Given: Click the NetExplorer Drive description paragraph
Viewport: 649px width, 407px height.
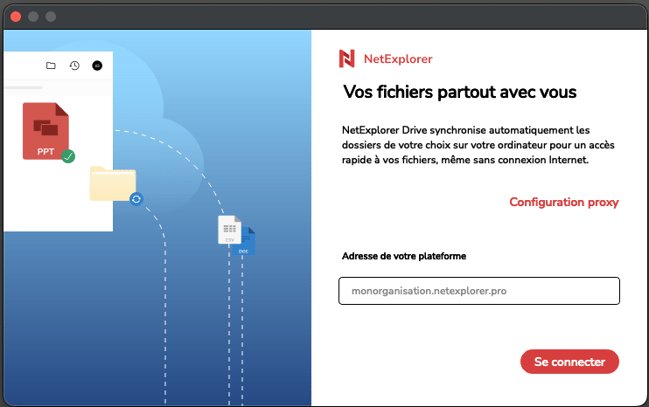Looking at the screenshot, I should click(x=478, y=145).
